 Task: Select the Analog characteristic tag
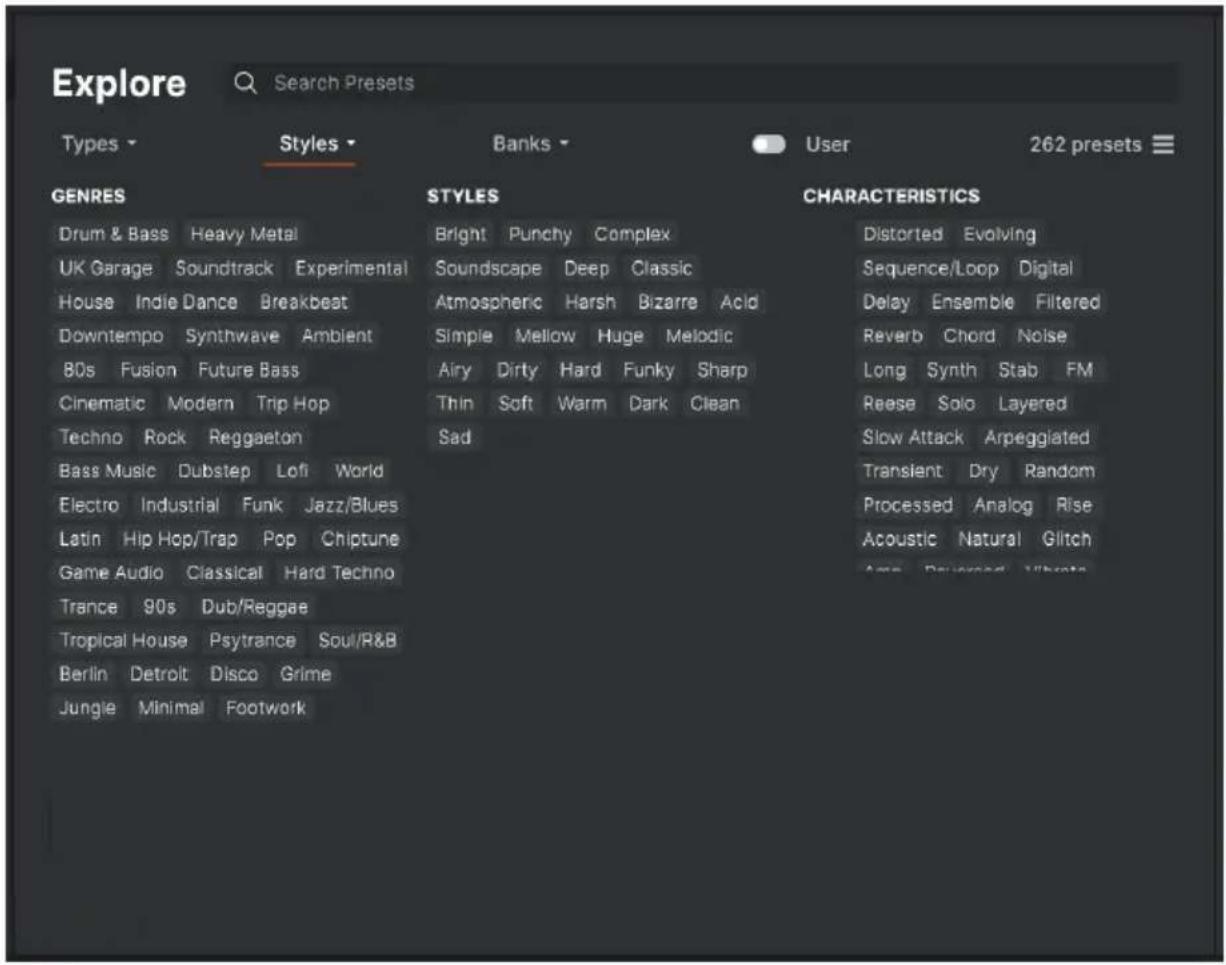[x=1003, y=505]
